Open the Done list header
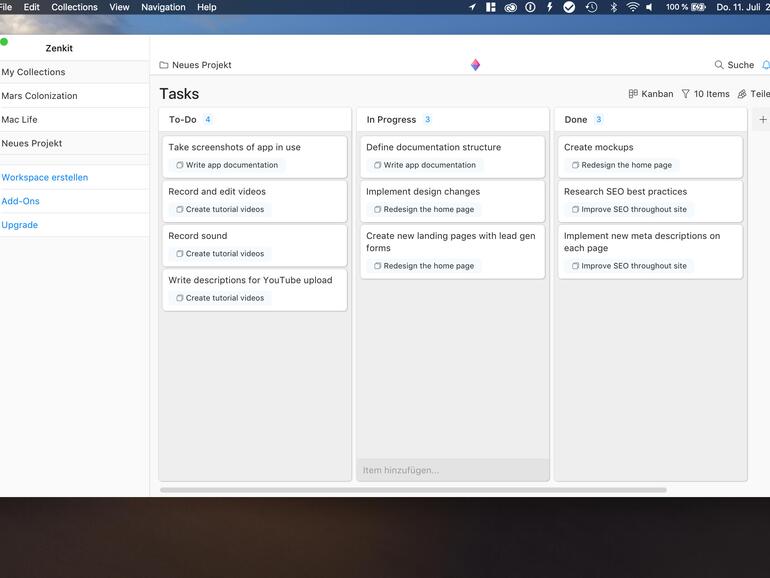The image size is (770, 578). click(651, 119)
